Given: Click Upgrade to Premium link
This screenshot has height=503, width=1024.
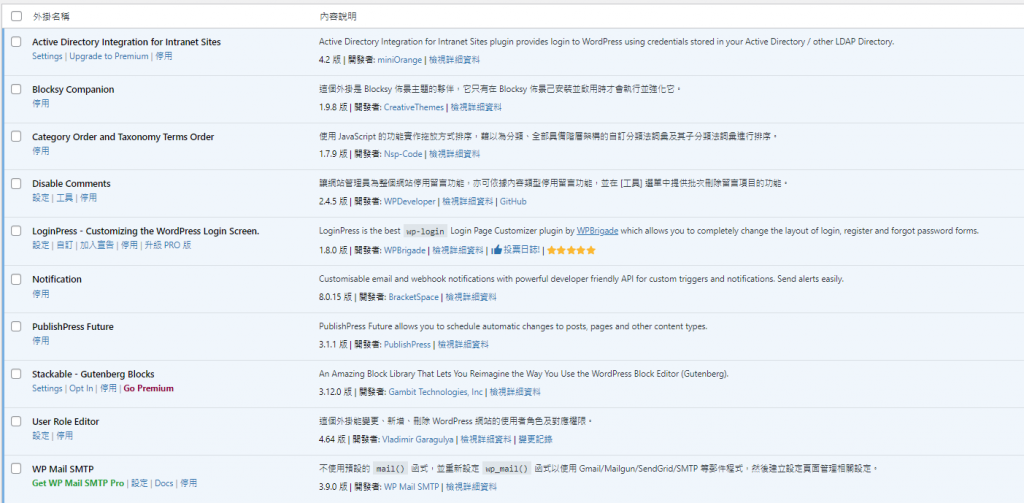Looking at the screenshot, I should coord(109,56).
